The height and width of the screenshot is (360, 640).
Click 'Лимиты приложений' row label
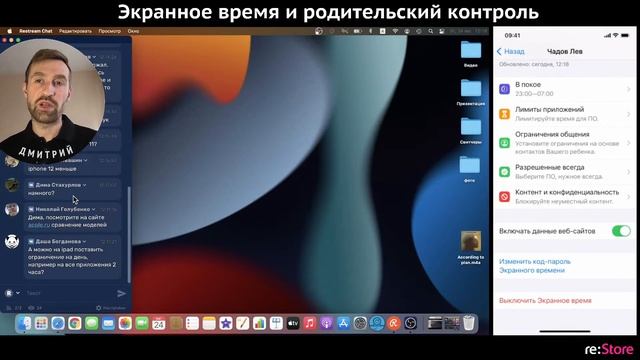point(549,109)
